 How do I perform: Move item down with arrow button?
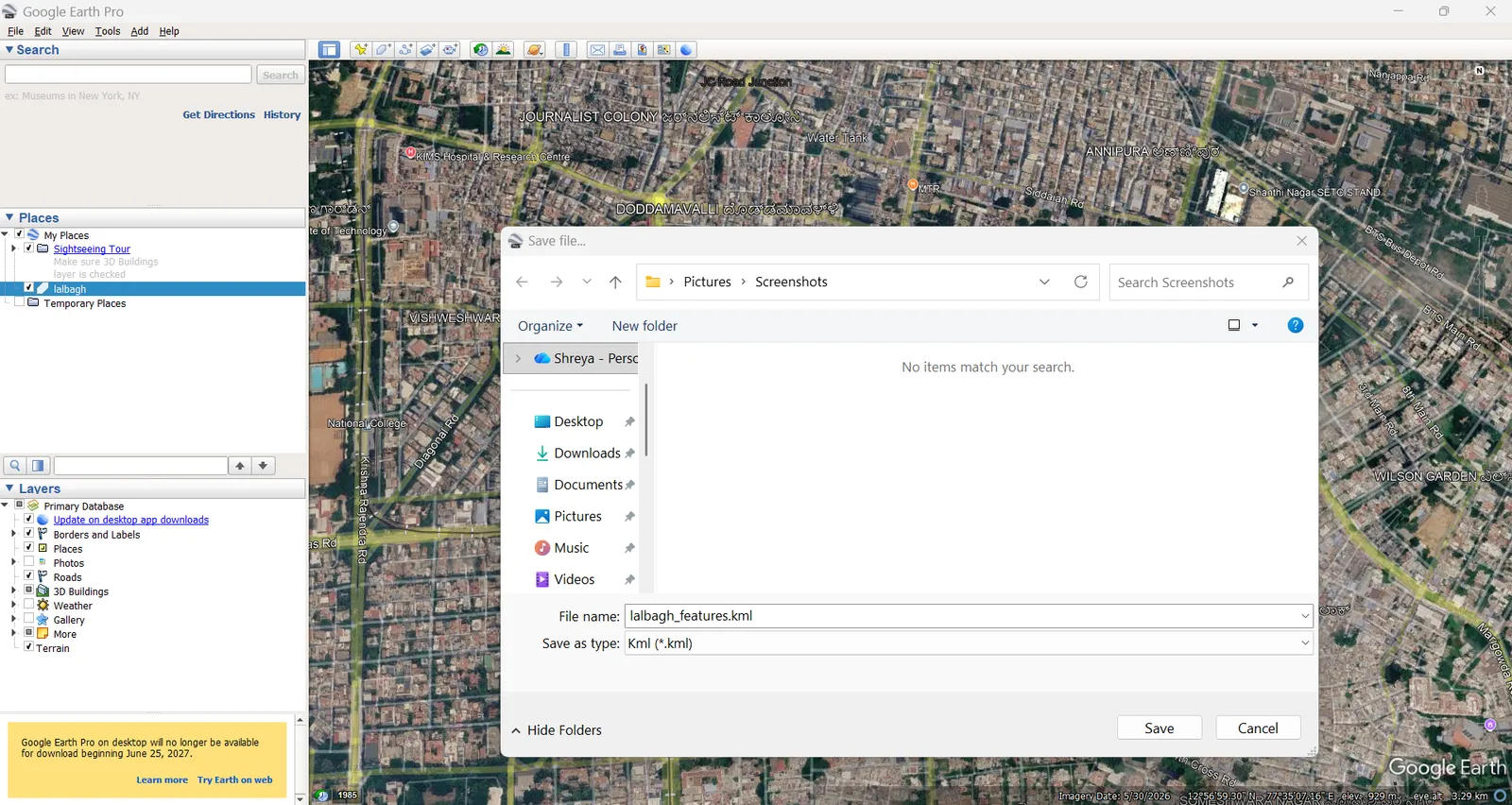(x=264, y=466)
